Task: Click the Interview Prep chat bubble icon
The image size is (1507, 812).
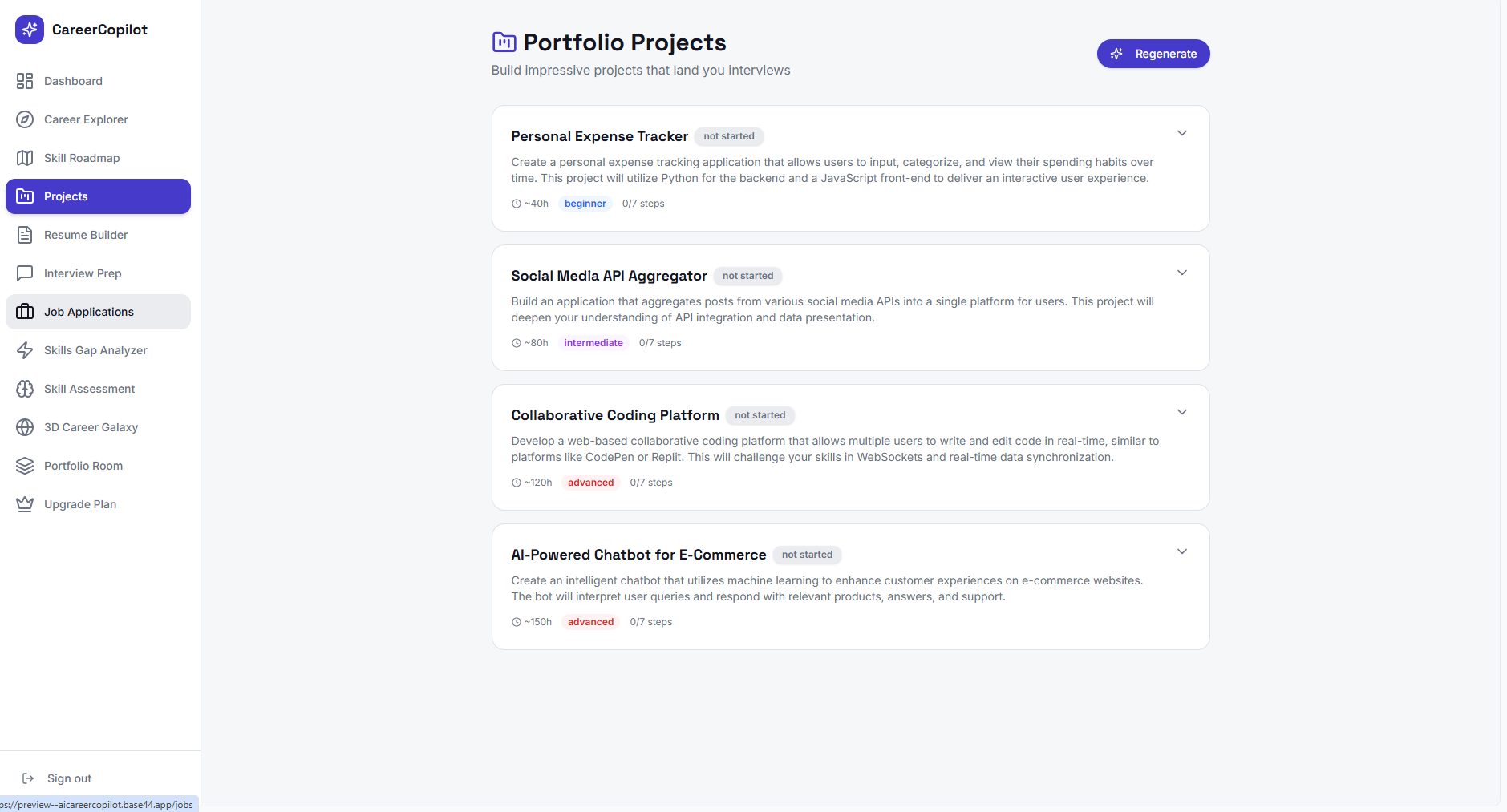Action: pos(25,273)
